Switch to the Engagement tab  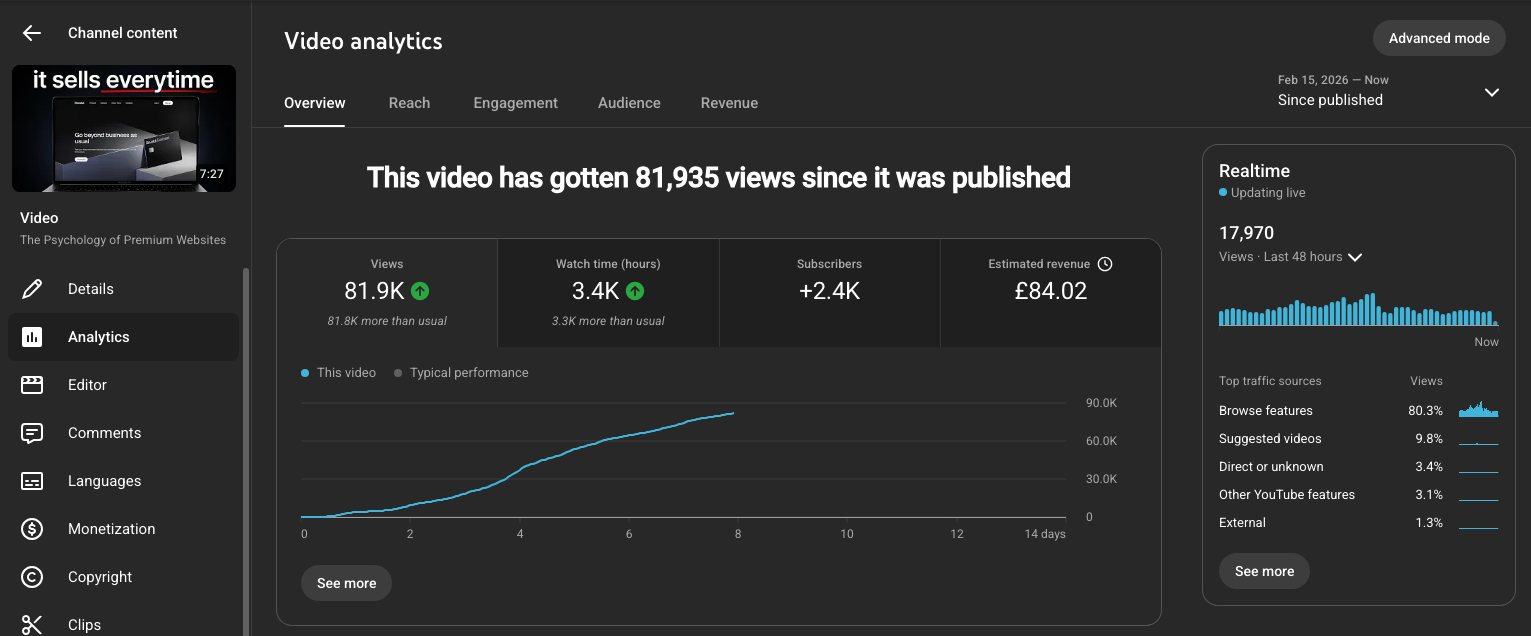click(515, 102)
